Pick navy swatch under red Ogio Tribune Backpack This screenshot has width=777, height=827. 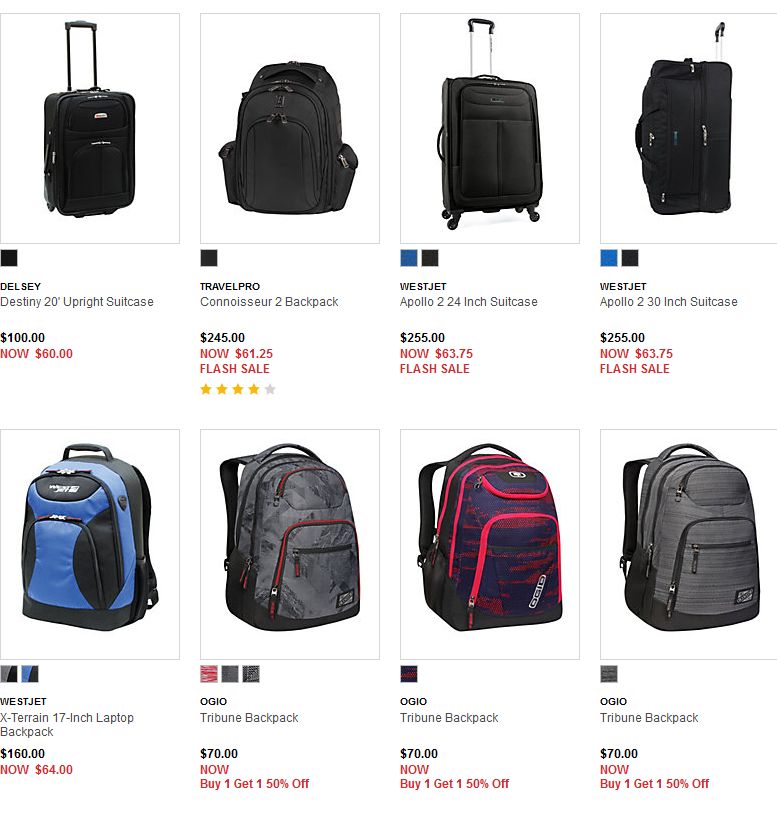coord(409,674)
